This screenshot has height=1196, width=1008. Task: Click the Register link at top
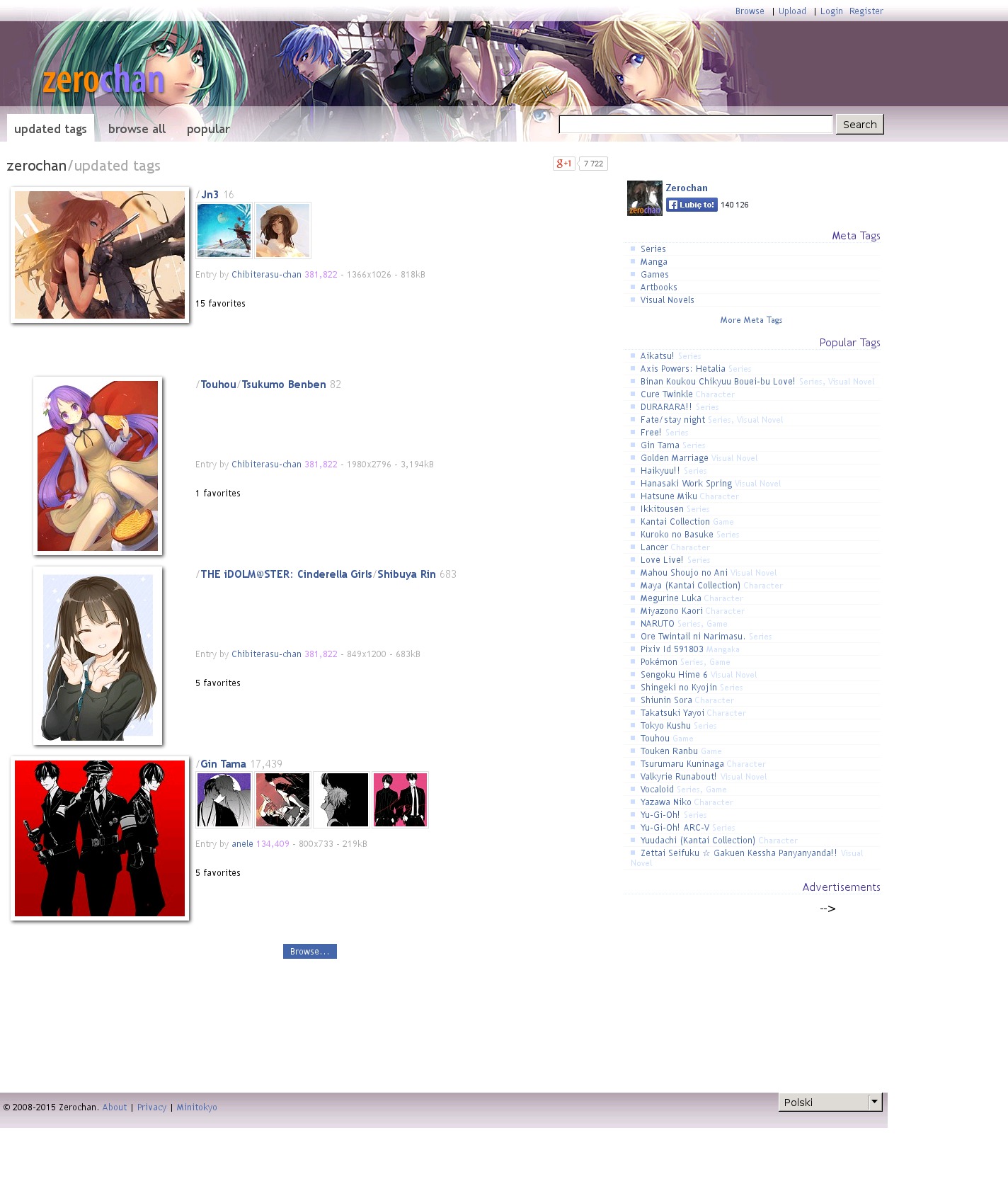coord(866,11)
